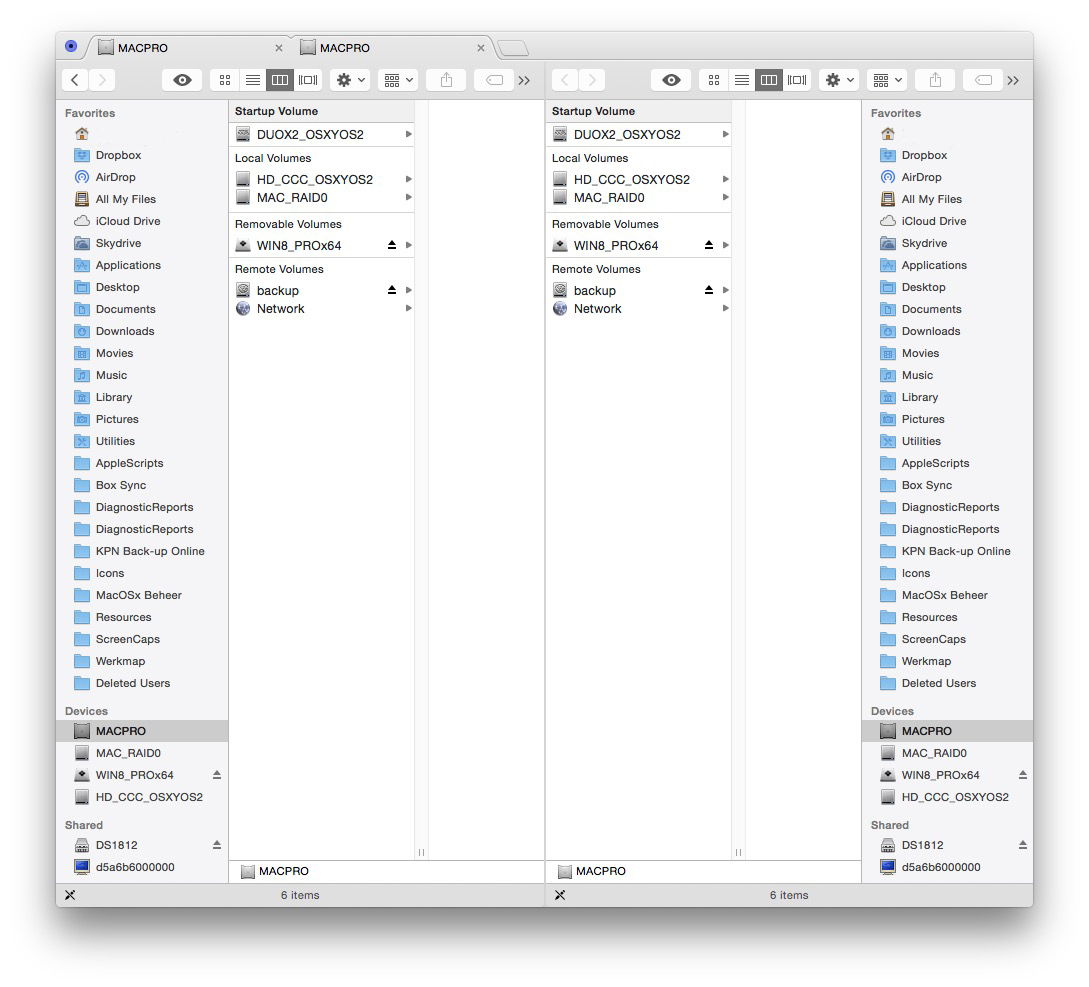Open KPN Back-up Online in left sidebar
Viewport: 1089px width, 987px height.
point(142,551)
